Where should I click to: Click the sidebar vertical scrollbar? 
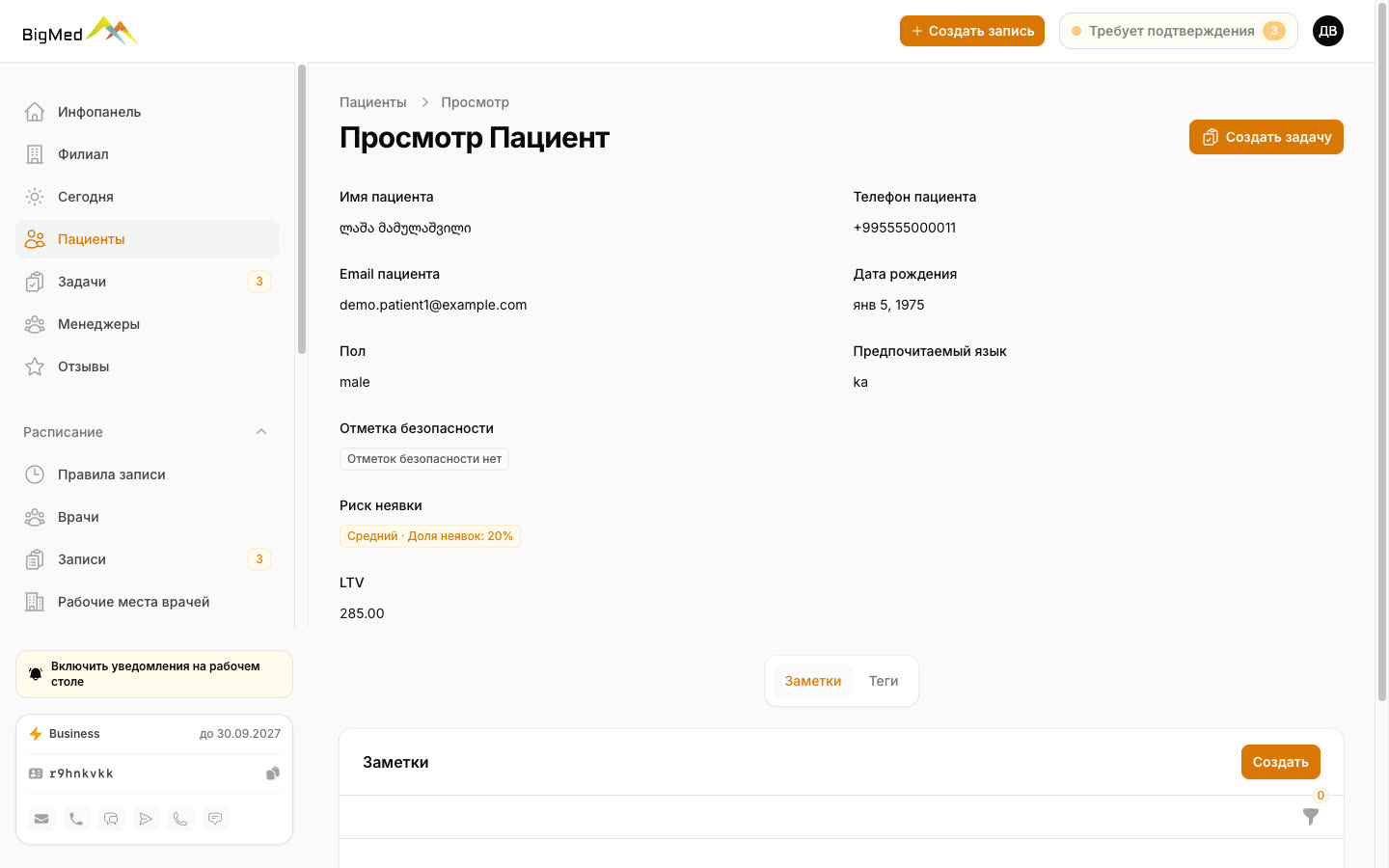click(x=302, y=209)
